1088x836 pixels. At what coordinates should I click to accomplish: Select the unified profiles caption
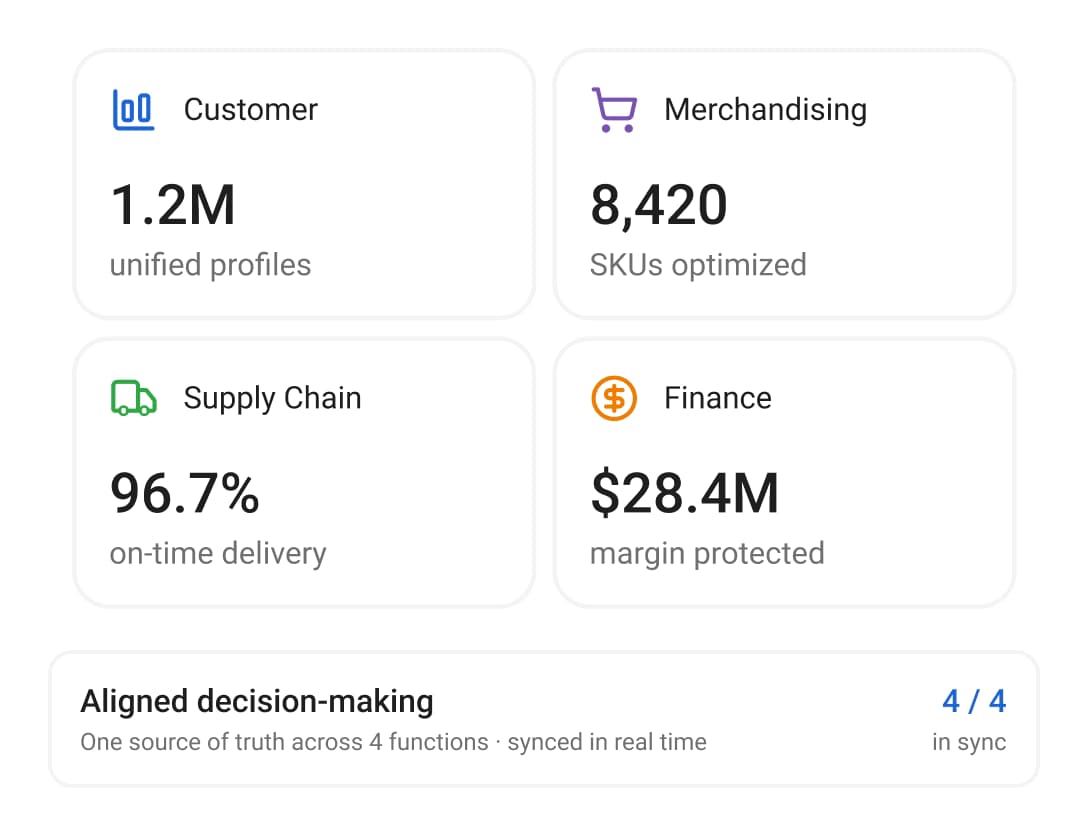click(210, 265)
